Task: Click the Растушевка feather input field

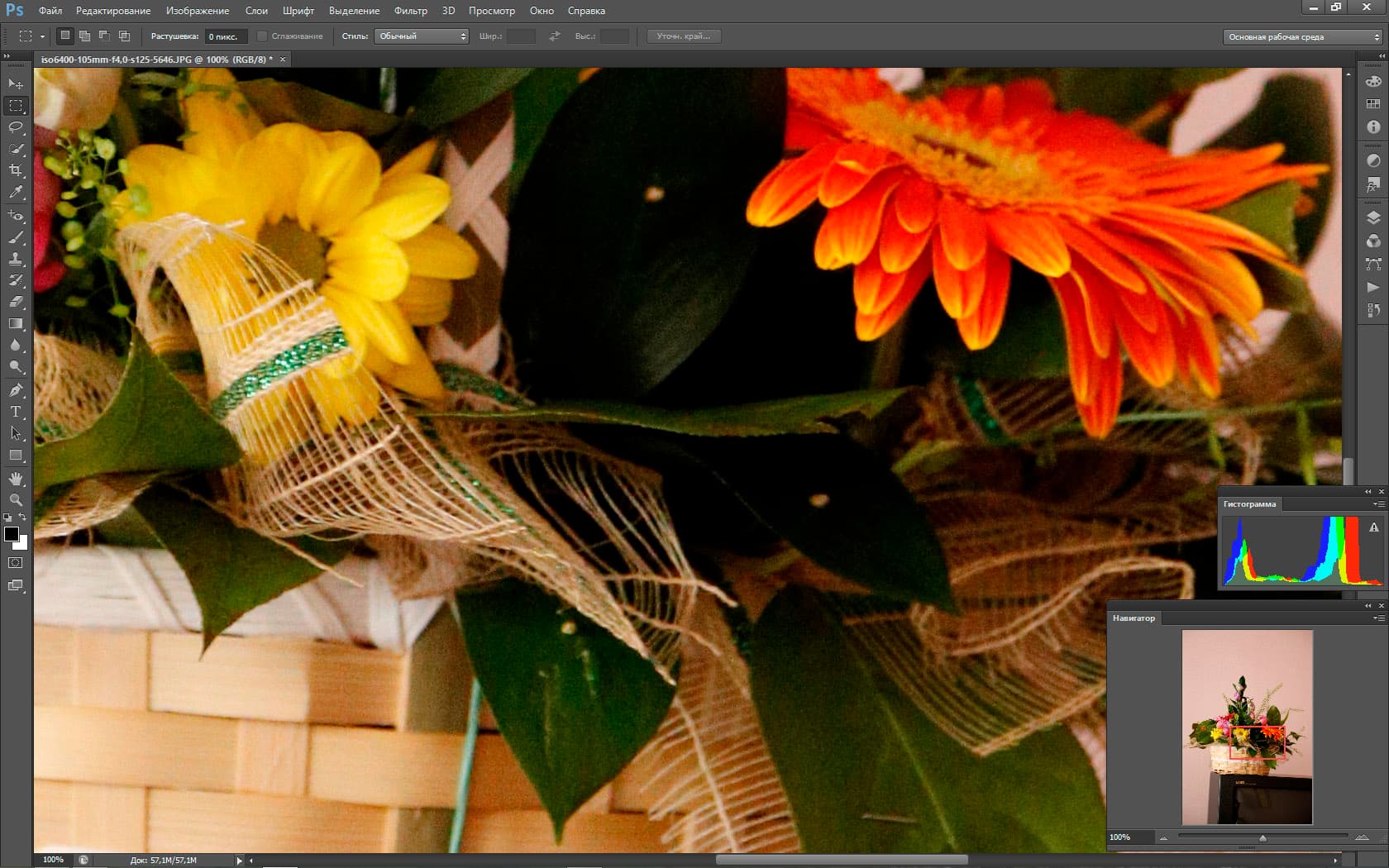Action: tap(226, 36)
